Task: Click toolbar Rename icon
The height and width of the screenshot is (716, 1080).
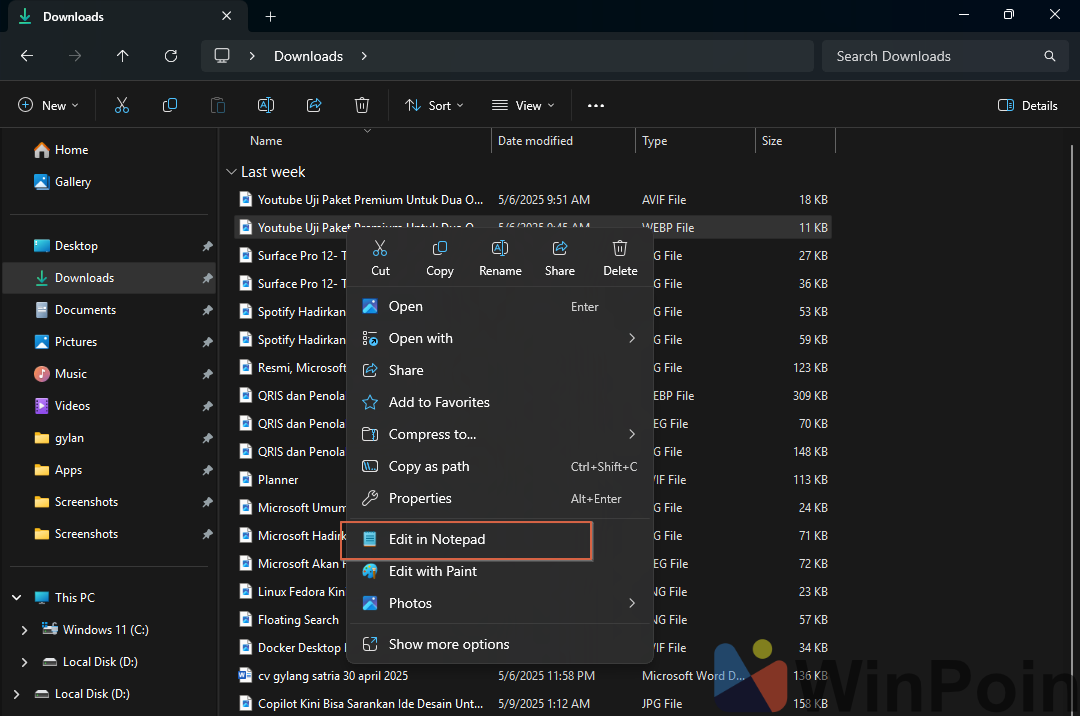Action: [266, 105]
